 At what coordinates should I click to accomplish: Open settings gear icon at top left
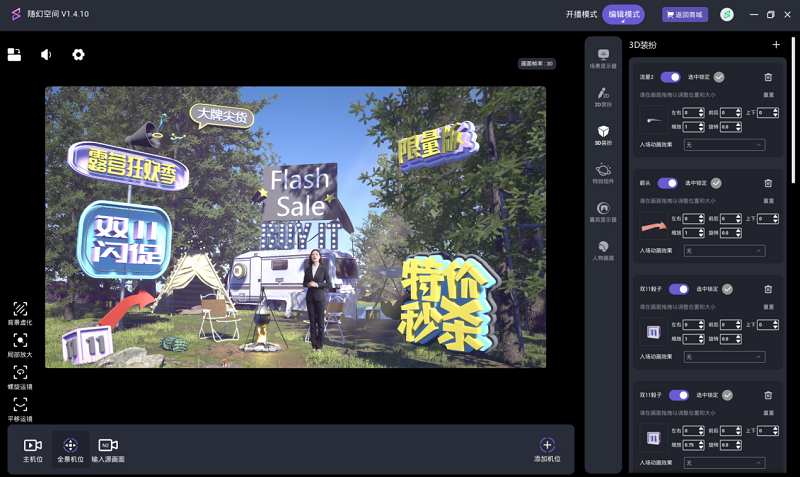pyautogui.click(x=78, y=55)
